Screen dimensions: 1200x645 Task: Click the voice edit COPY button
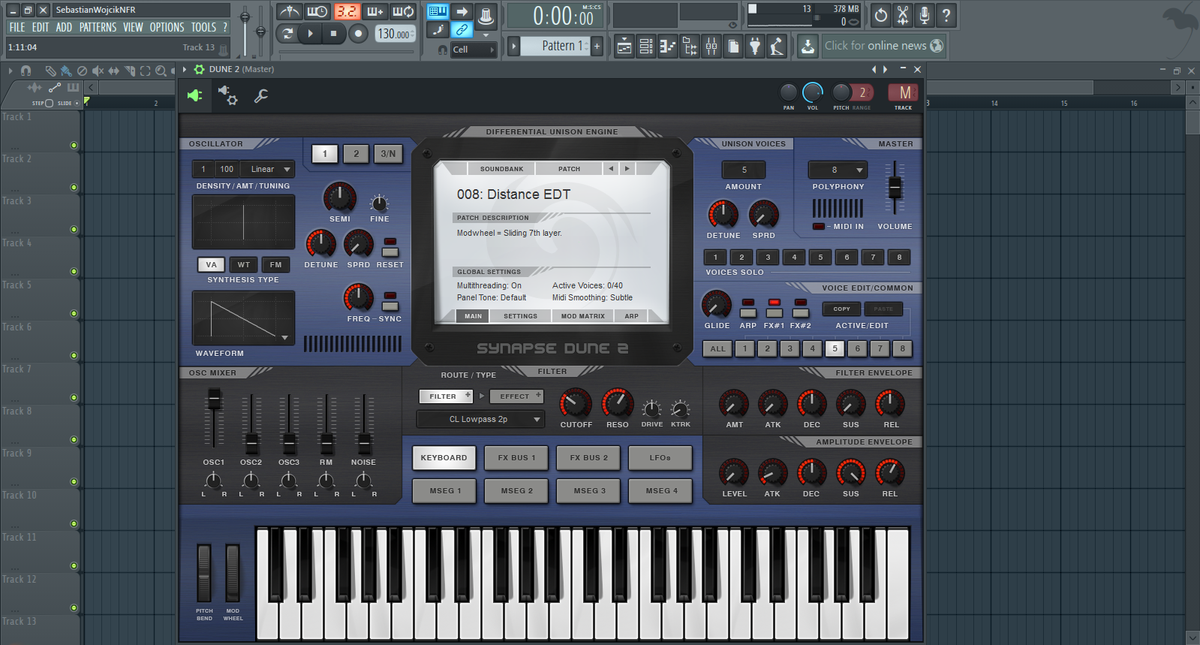click(x=842, y=309)
